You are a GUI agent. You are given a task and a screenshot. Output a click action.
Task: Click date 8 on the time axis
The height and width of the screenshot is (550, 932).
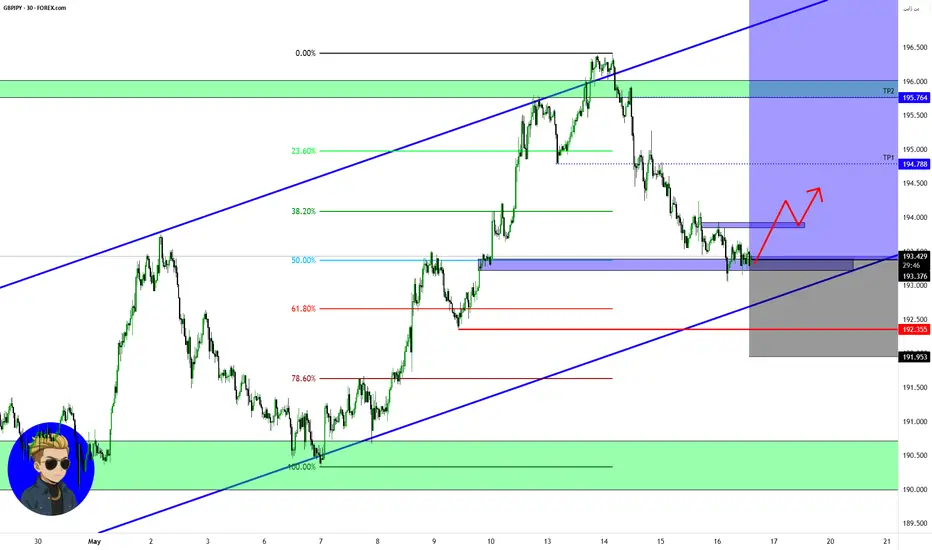[x=377, y=542]
